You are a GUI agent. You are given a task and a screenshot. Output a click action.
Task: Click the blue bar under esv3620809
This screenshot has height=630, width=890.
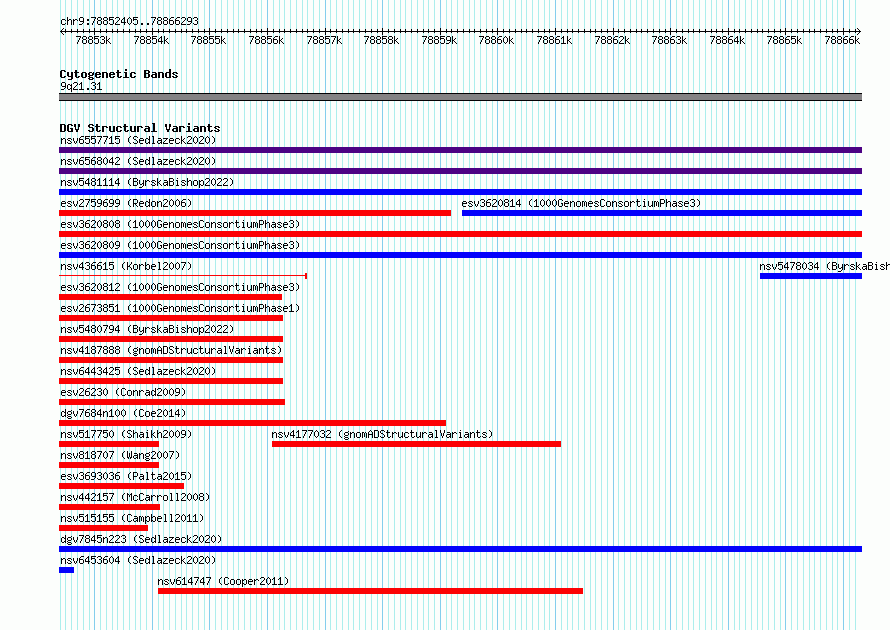(460, 255)
